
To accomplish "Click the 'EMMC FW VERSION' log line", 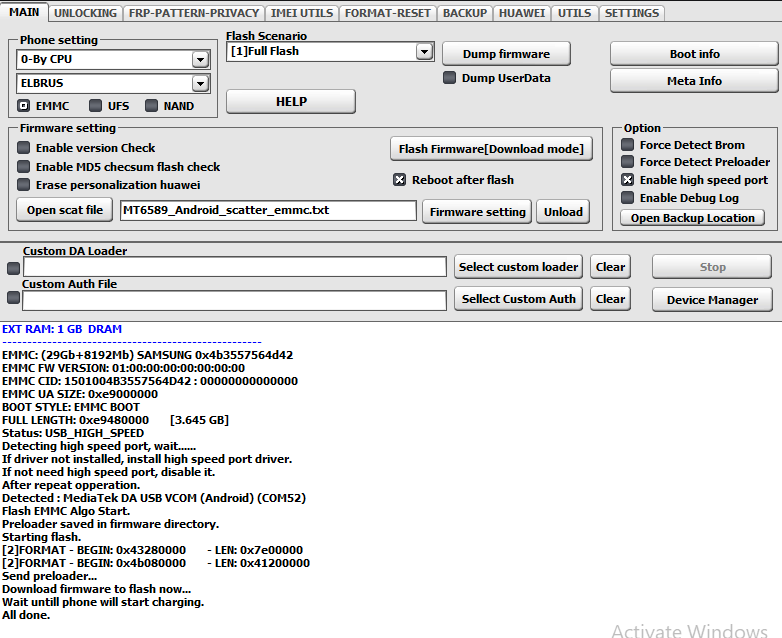I will click(123, 368).
